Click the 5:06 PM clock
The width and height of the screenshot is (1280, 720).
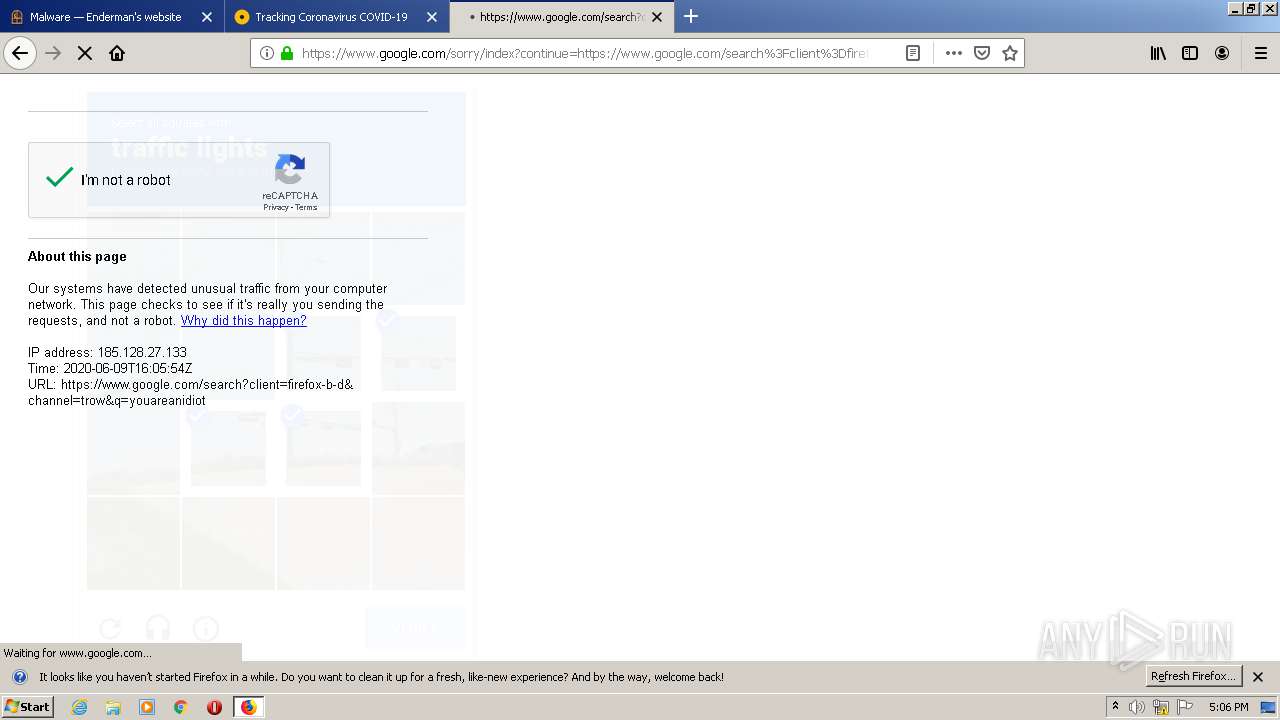1228,707
